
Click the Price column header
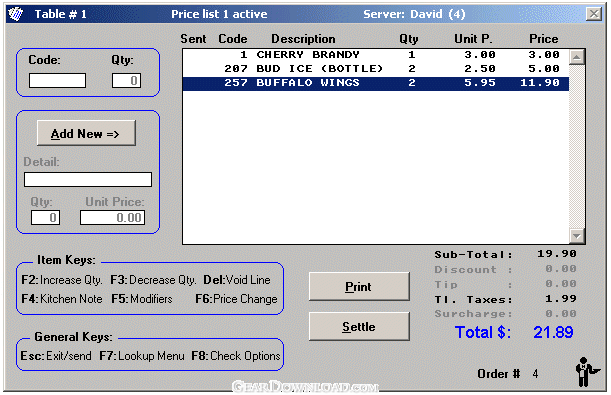click(x=544, y=39)
